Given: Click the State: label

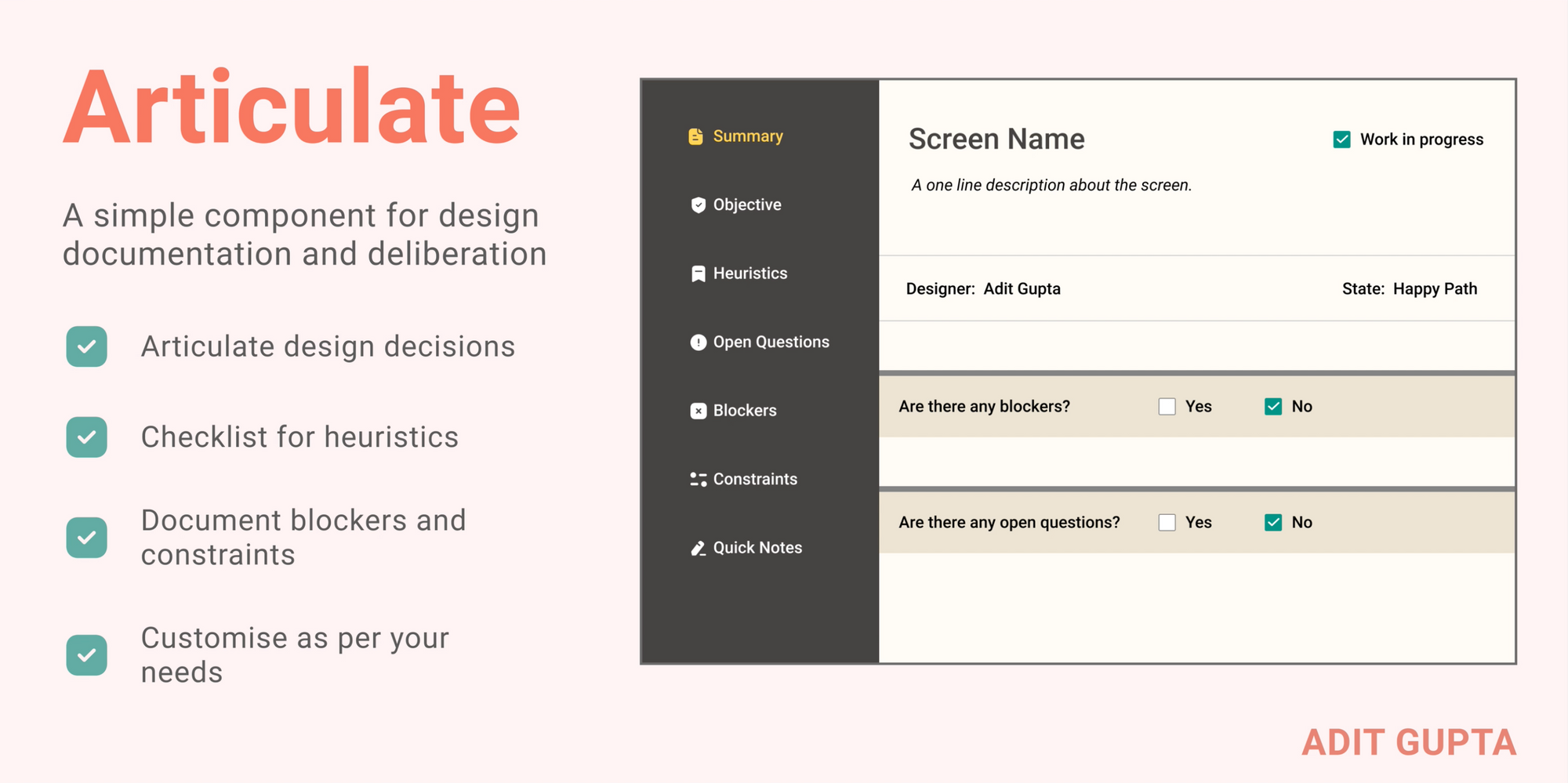Looking at the screenshot, I should pos(1363,289).
